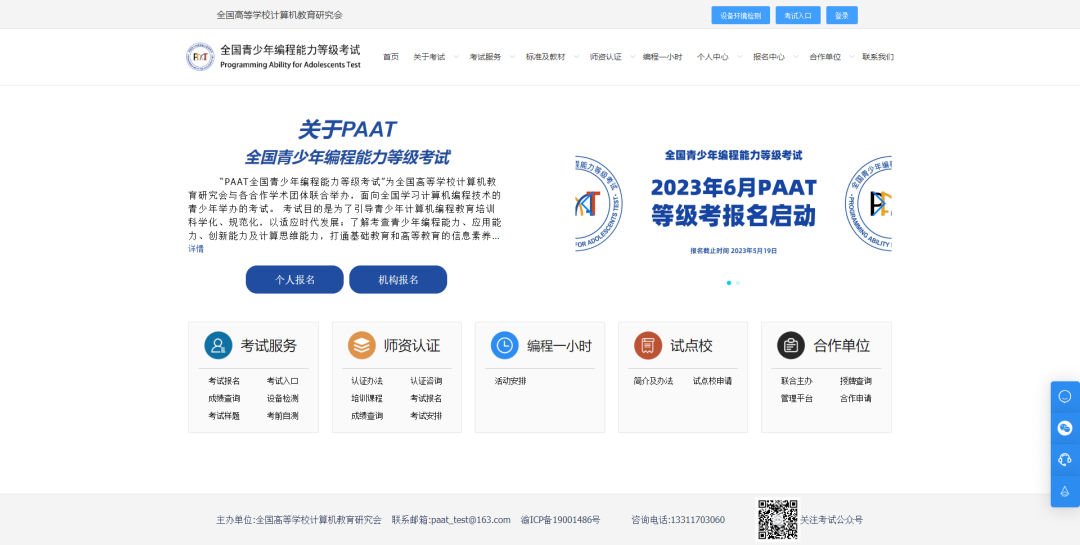Screen dimensions: 1080x545
Task: Open the 报名中心 navigation item
Action: click(769, 57)
